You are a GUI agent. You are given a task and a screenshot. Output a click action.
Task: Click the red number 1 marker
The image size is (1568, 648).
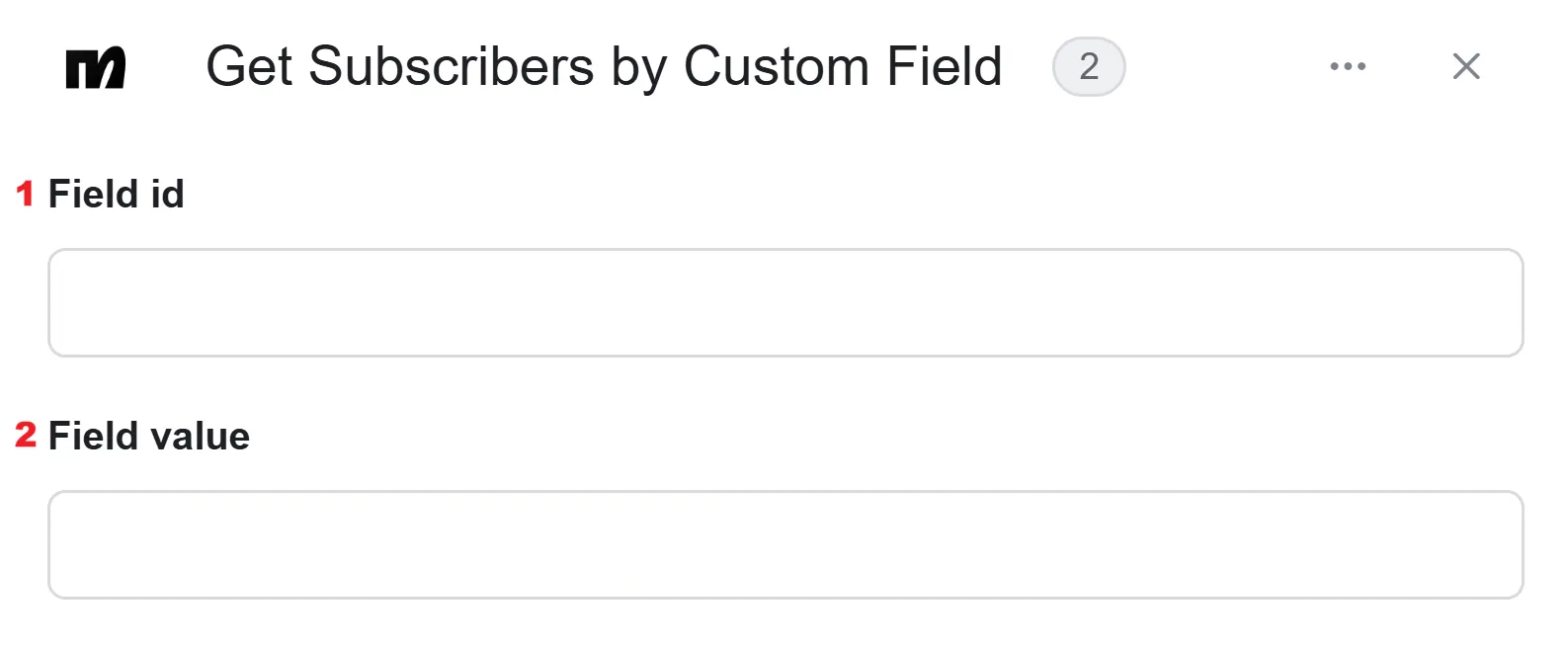click(x=26, y=194)
